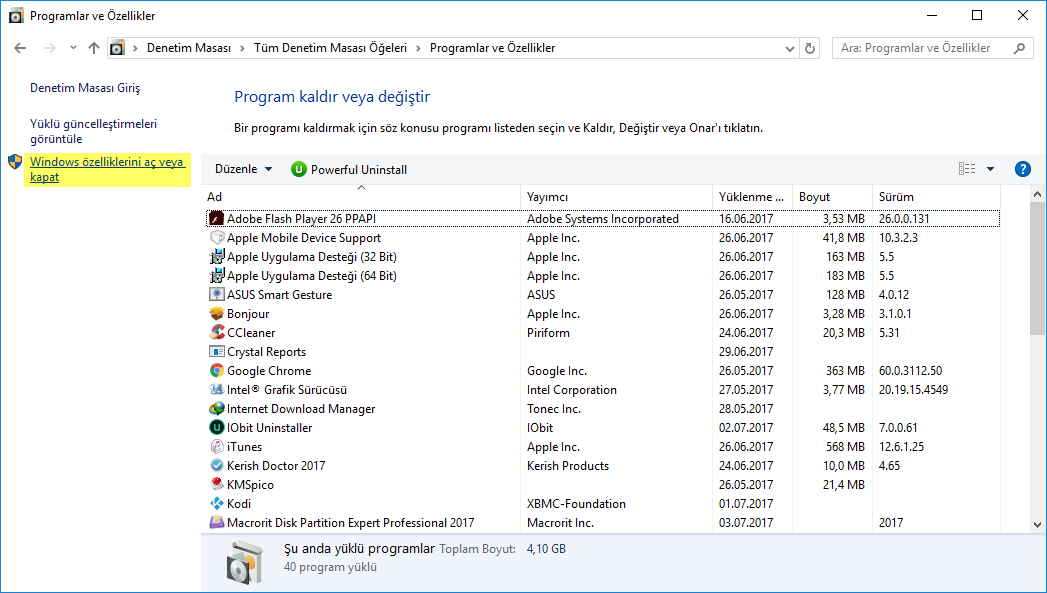Click the 568 MB size cell
Screen dimensions: 1047x593
click(845, 447)
